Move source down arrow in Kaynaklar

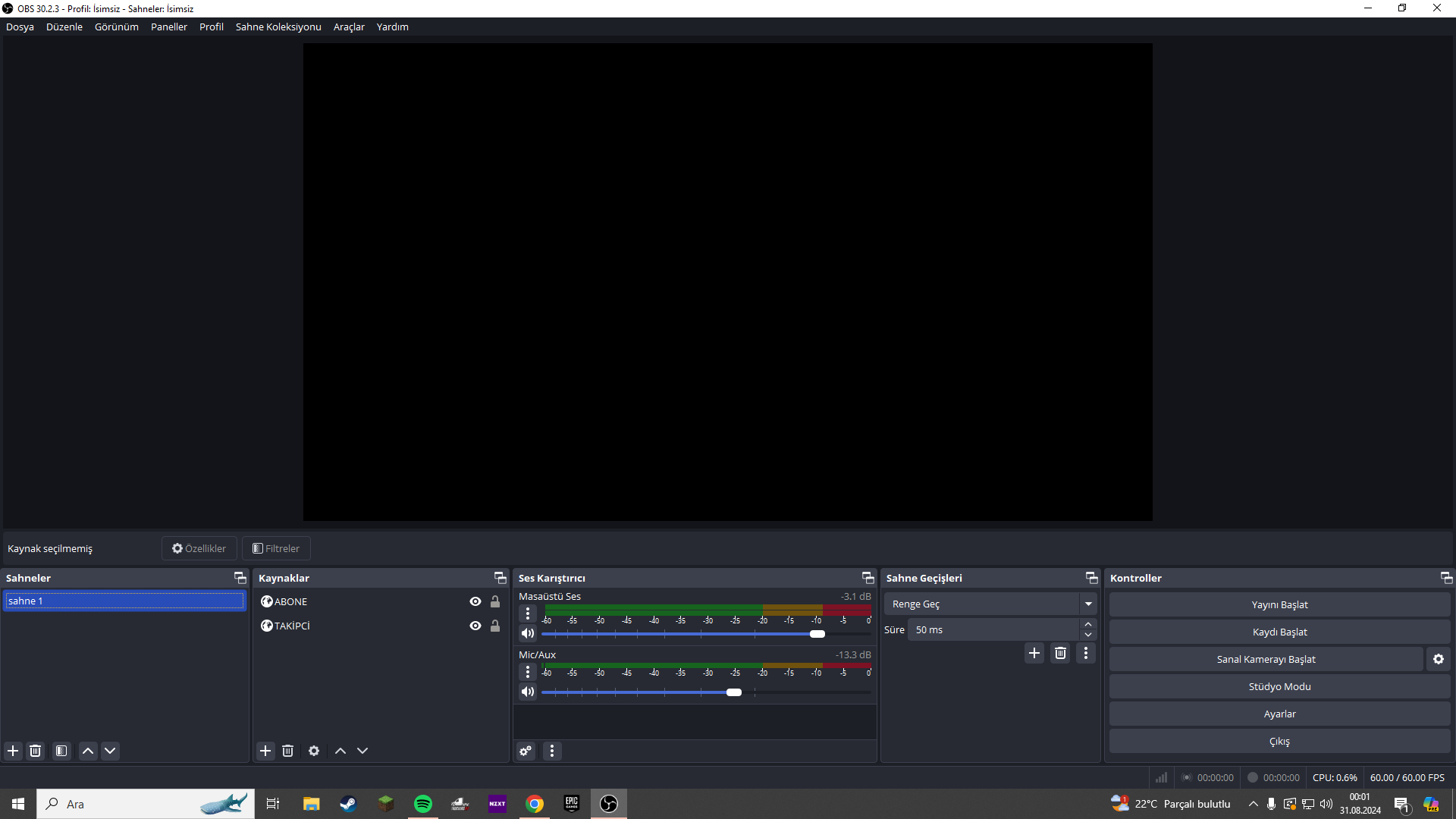(x=362, y=751)
